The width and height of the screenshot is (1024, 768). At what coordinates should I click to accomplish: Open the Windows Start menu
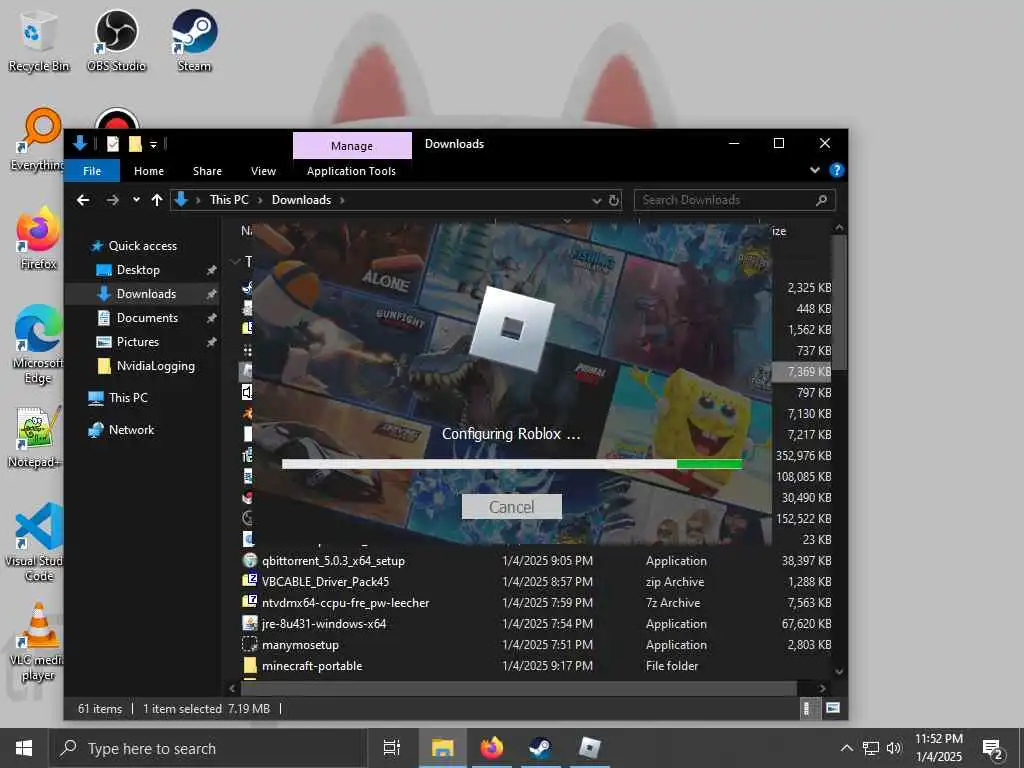(24, 748)
